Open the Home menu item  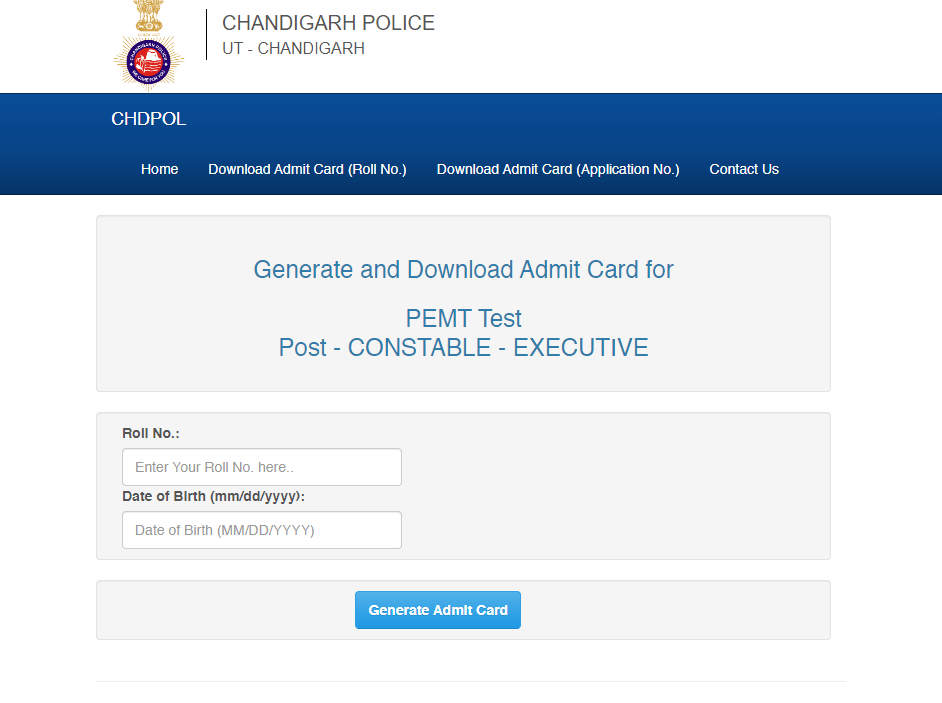[x=159, y=169]
